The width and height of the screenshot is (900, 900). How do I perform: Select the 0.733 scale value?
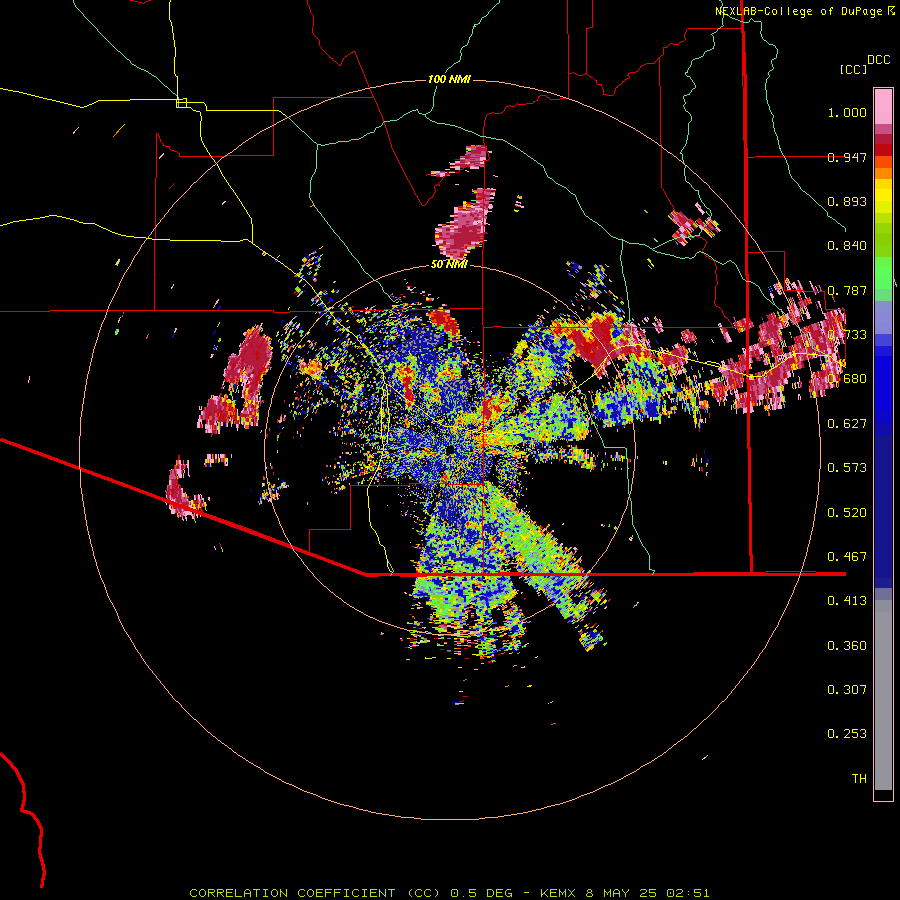tap(847, 335)
